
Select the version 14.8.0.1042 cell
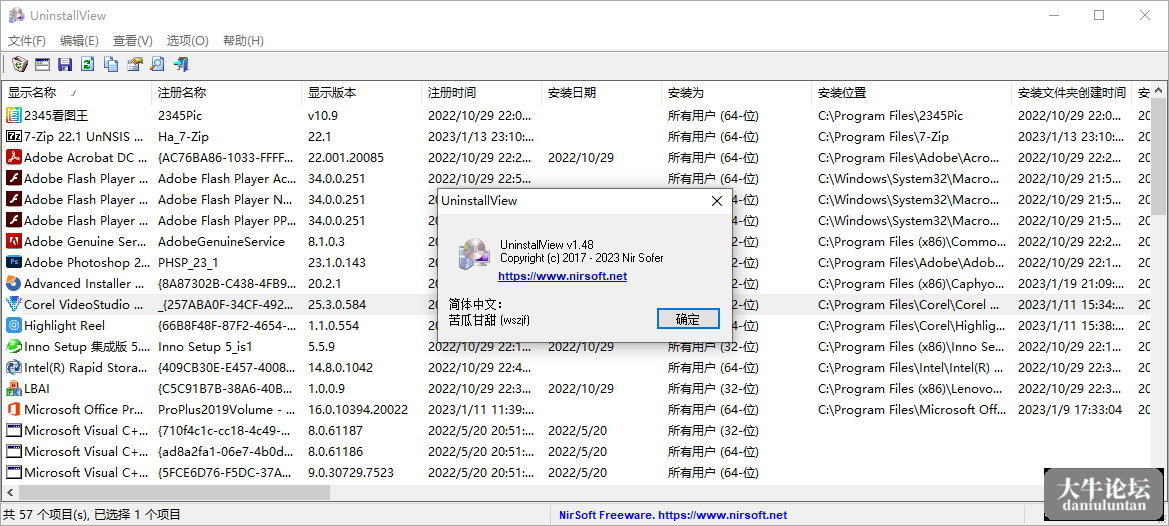click(341, 367)
